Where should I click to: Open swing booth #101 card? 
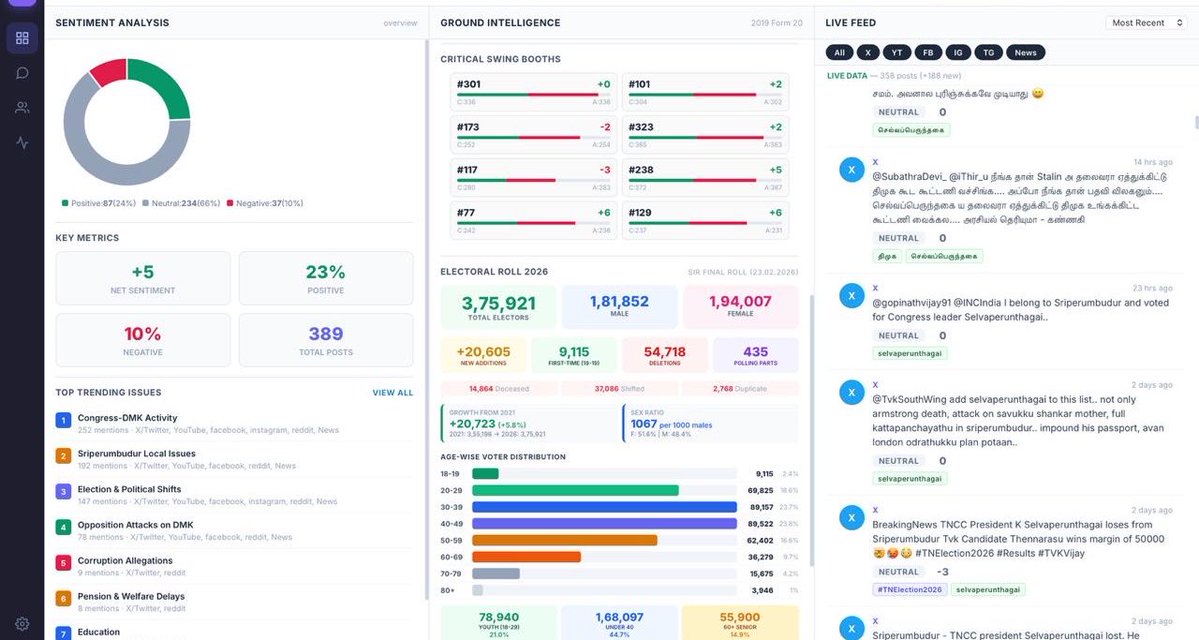coord(705,92)
